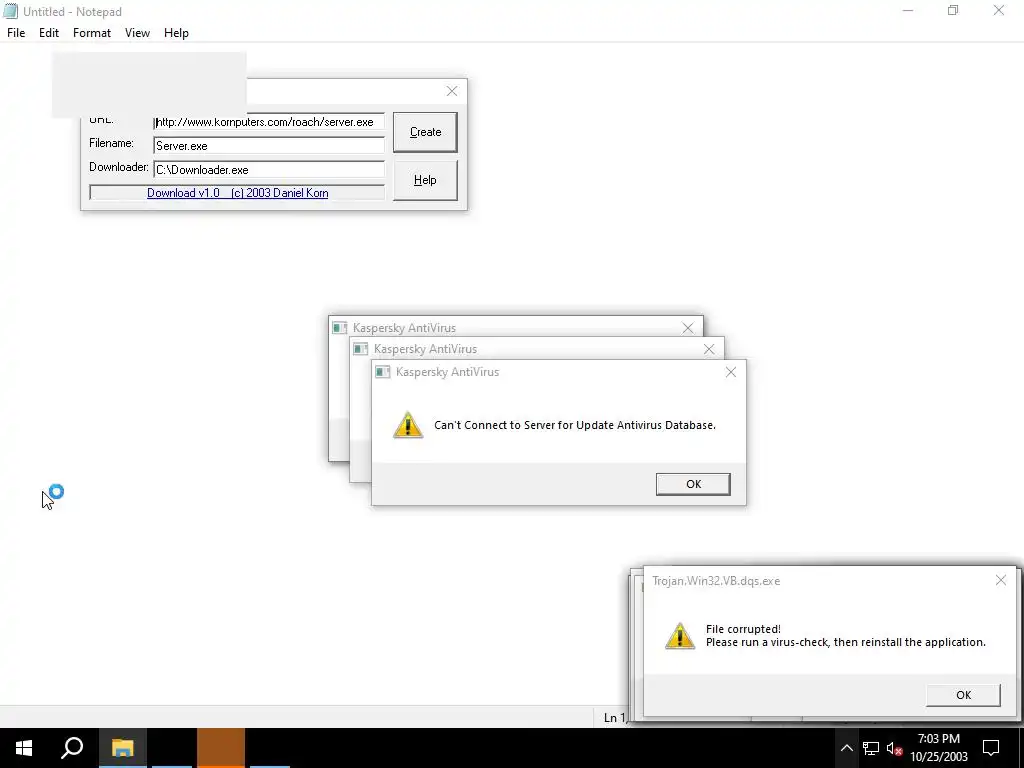Image resolution: width=1024 pixels, height=768 pixels.
Task: Open Notepad's Edit menu
Action: point(49,33)
